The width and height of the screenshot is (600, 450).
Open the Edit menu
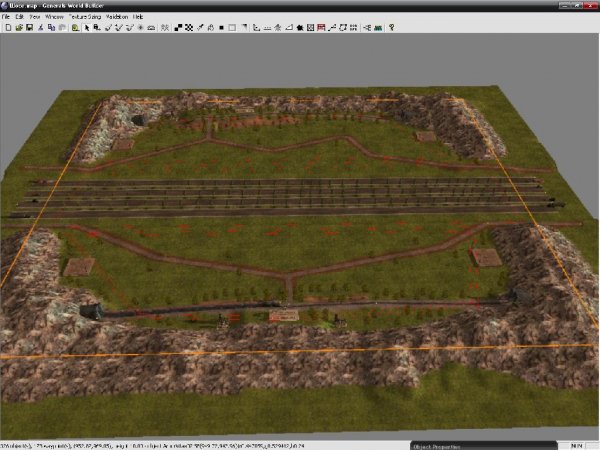click(x=18, y=17)
